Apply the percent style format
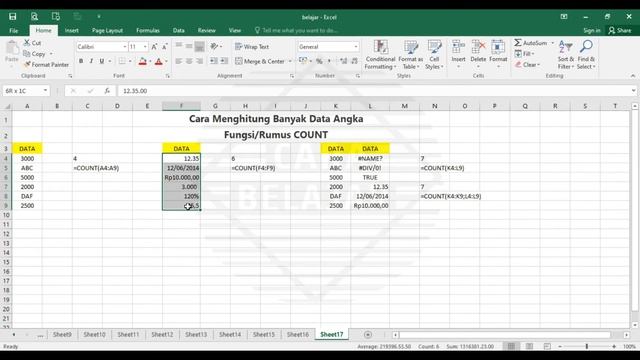This screenshot has width=640, height=360. tap(319, 61)
